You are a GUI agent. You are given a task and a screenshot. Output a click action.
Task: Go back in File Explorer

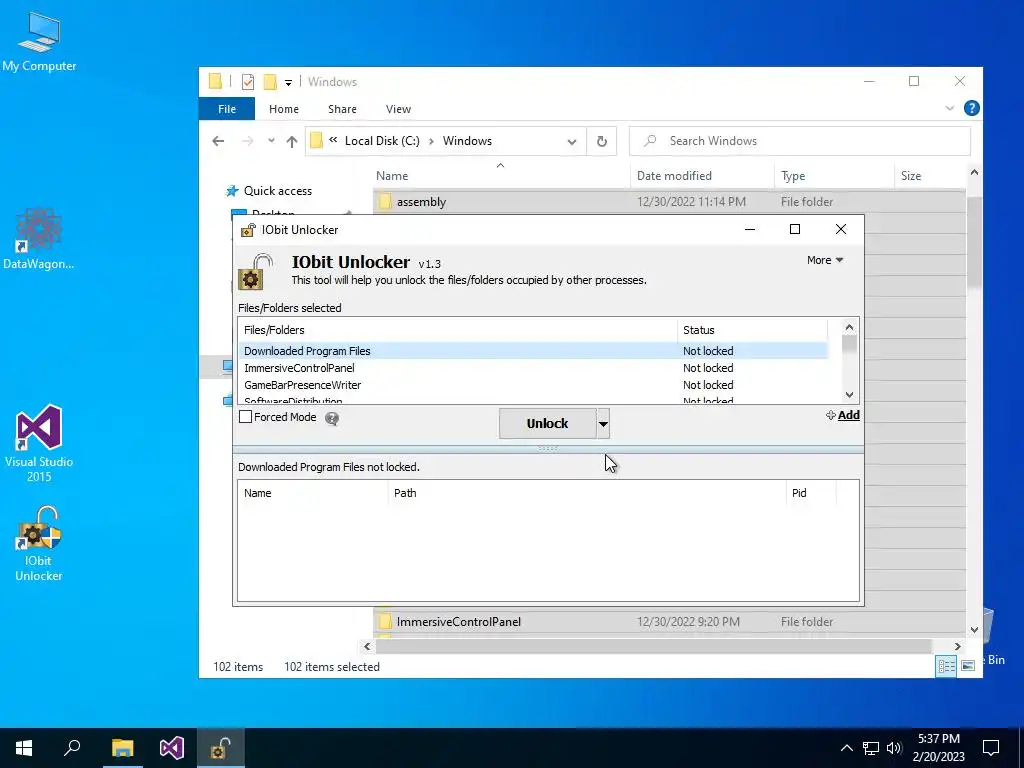(218, 141)
